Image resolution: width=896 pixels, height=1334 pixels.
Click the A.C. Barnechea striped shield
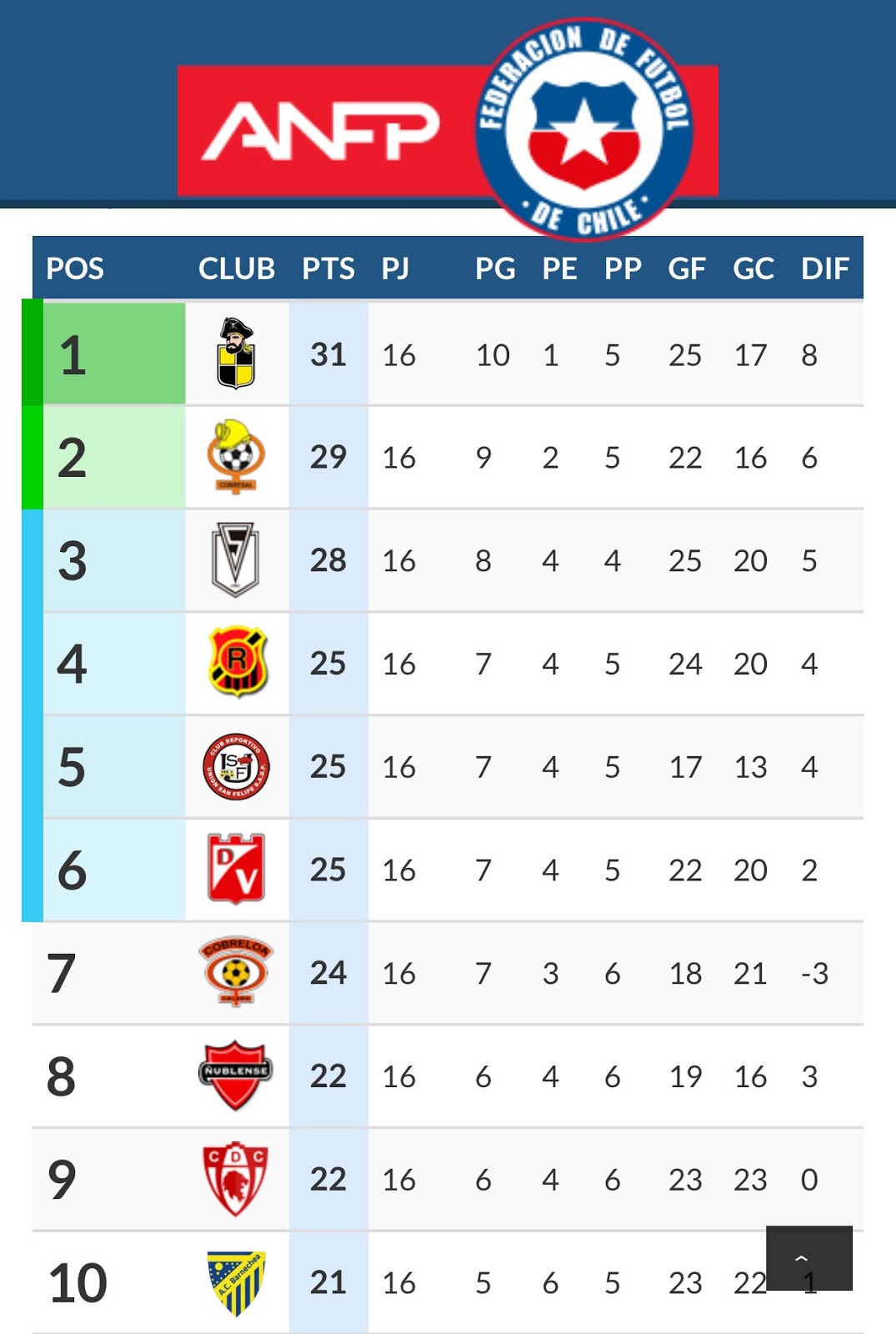coord(236,1282)
